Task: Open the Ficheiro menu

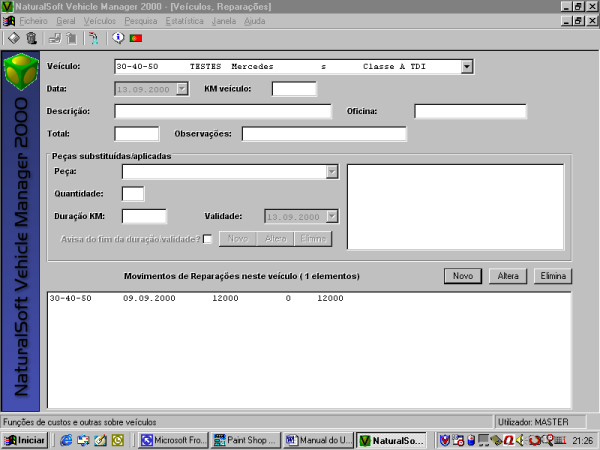Action: pyautogui.click(x=34, y=21)
